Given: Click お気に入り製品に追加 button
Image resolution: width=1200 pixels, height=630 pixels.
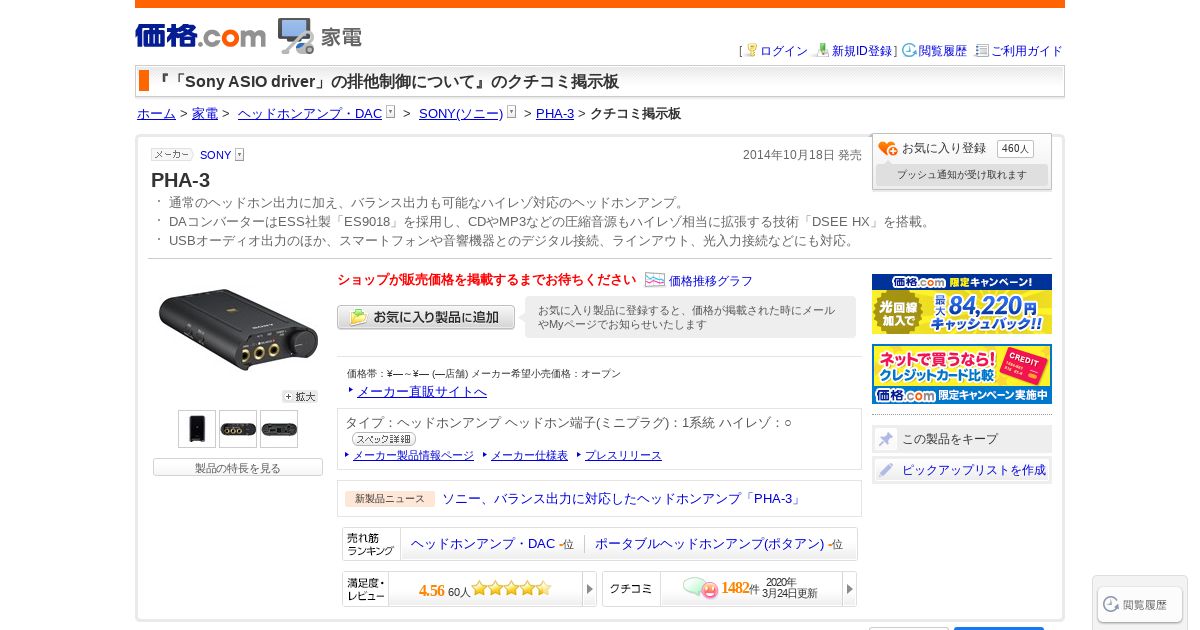Looking at the screenshot, I should coord(426,317).
